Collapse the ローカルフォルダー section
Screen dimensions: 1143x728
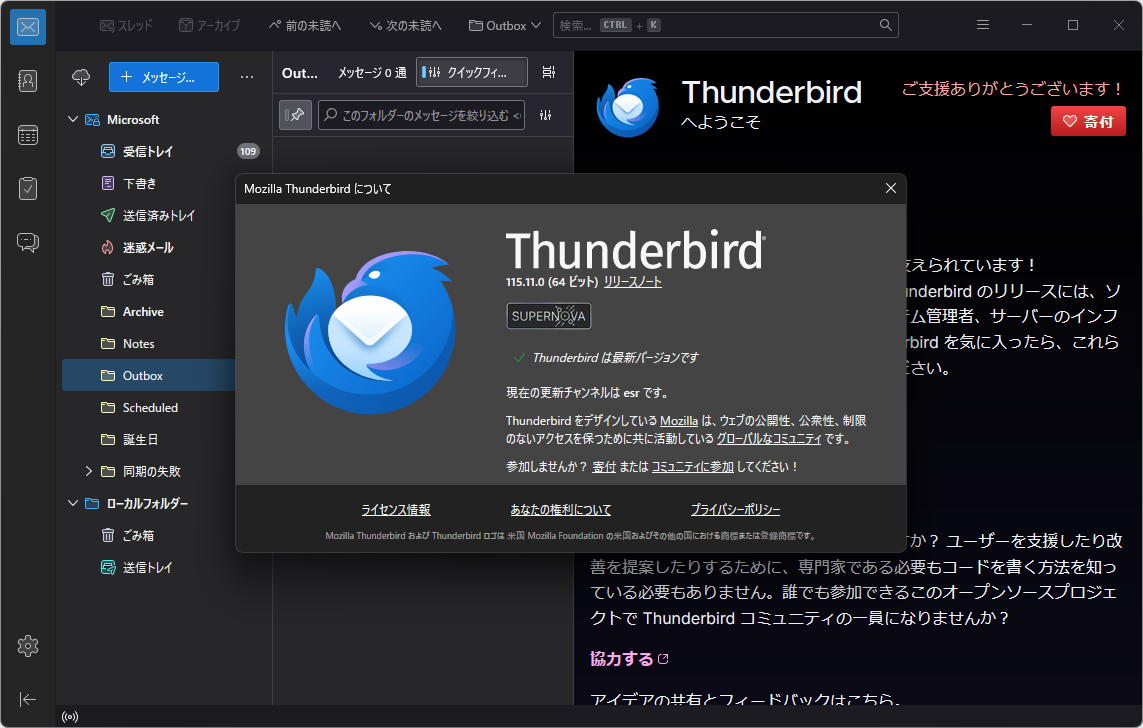[x=72, y=503]
